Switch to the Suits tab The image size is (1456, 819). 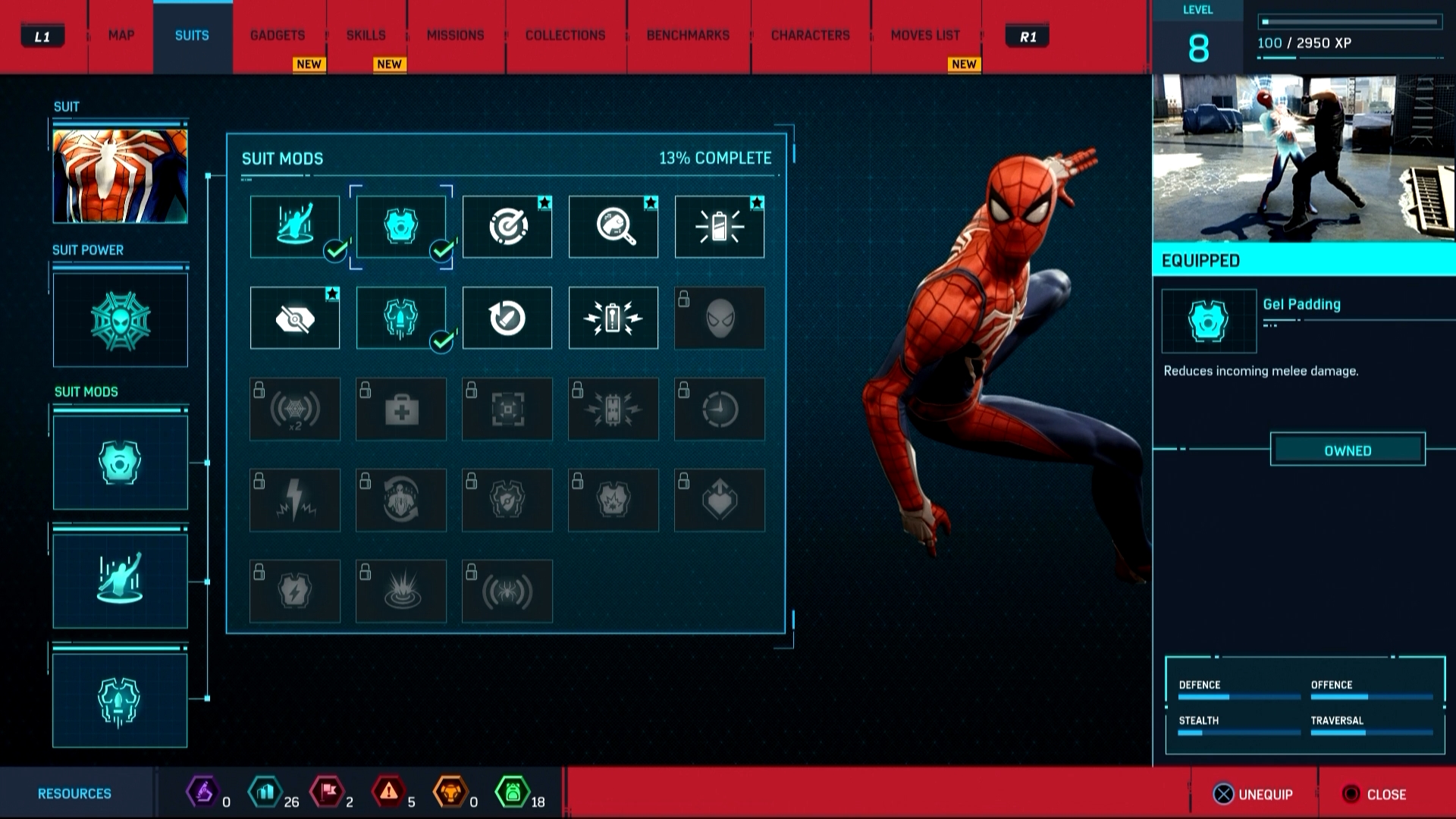pos(193,36)
